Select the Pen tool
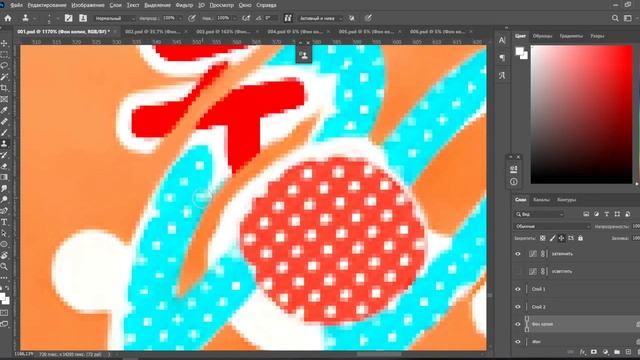 [x=4, y=211]
